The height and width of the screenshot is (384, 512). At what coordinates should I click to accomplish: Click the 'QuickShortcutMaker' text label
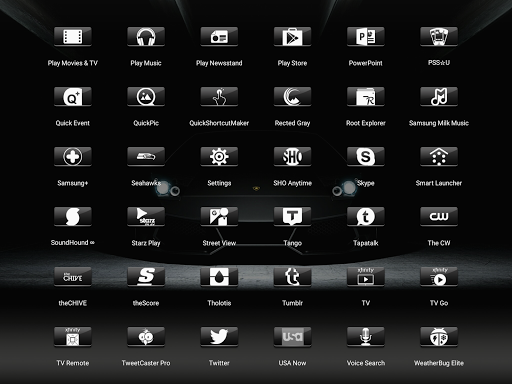(219, 123)
